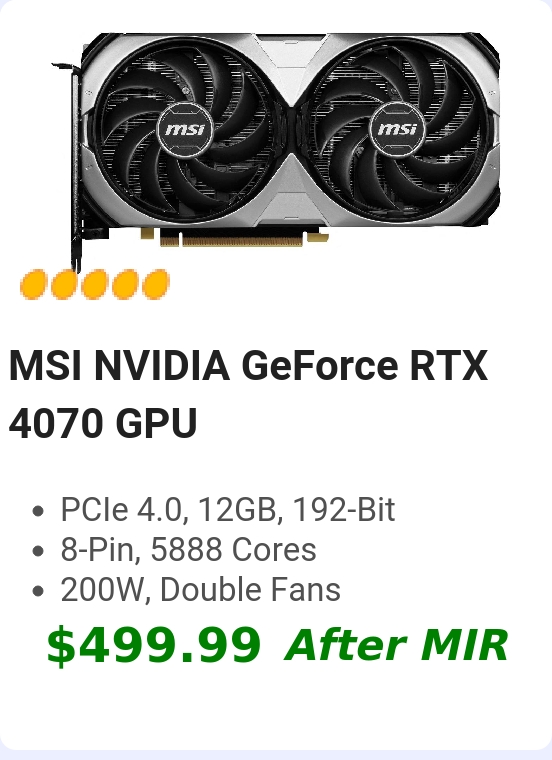
Task: Click the first orange rating star
Action: (33, 285)
